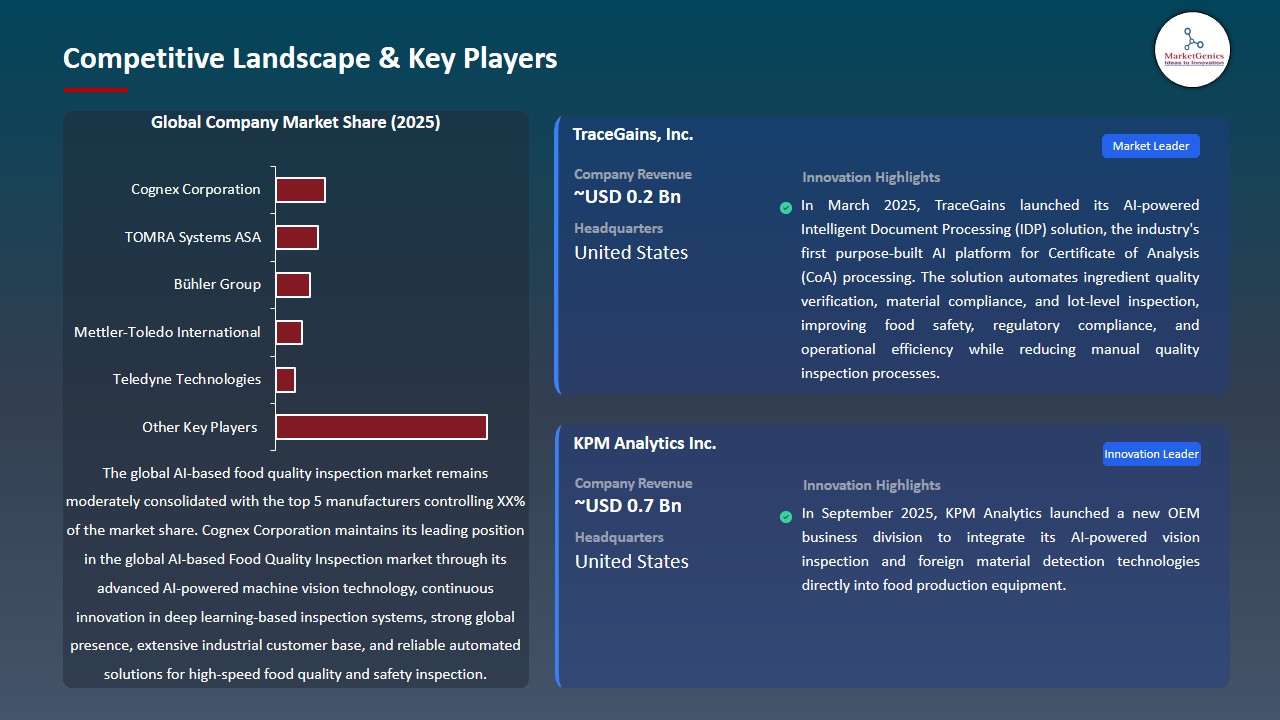Click the market consolidation summary paragraph

296,574
